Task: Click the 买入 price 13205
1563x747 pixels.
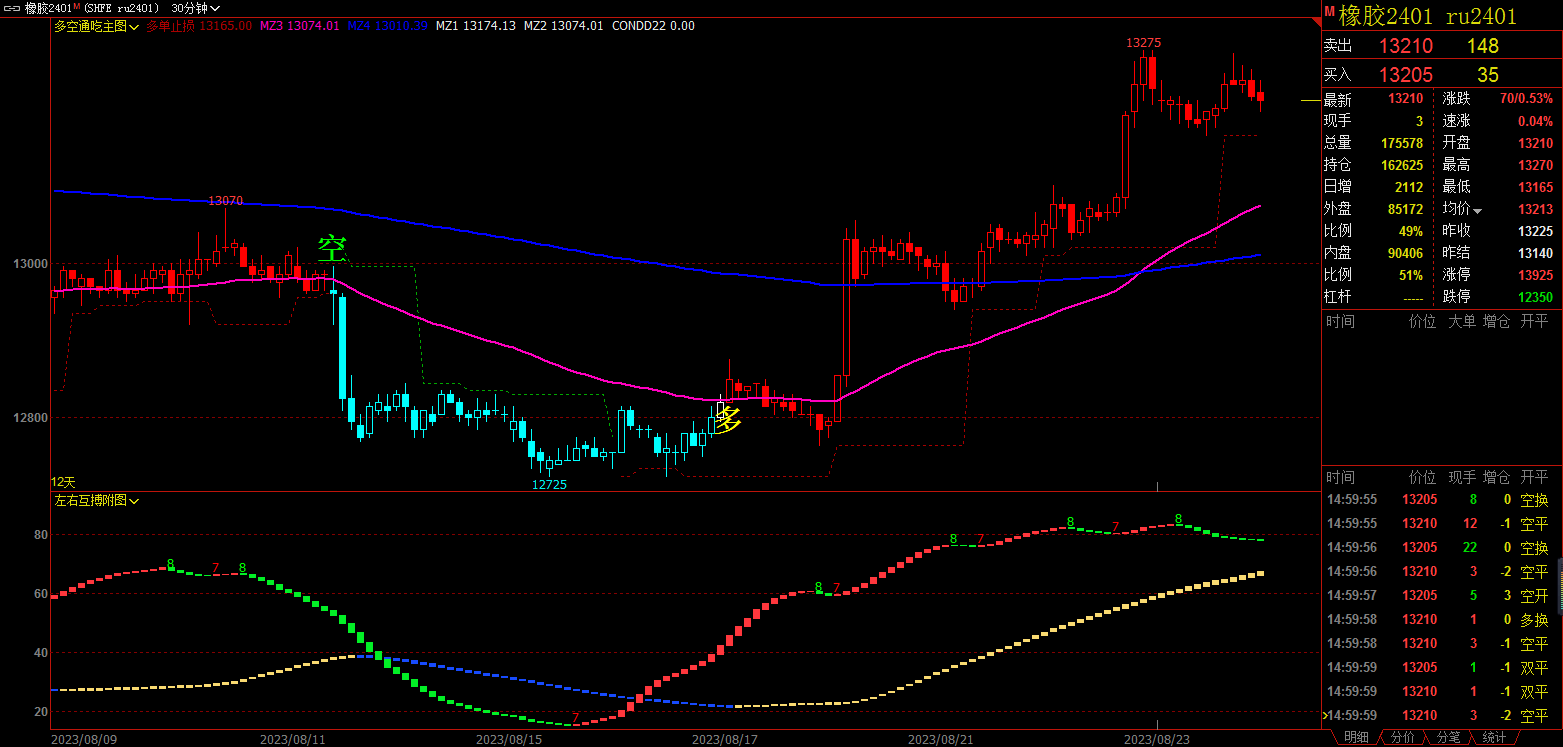Action: [x=1406, y=75]
